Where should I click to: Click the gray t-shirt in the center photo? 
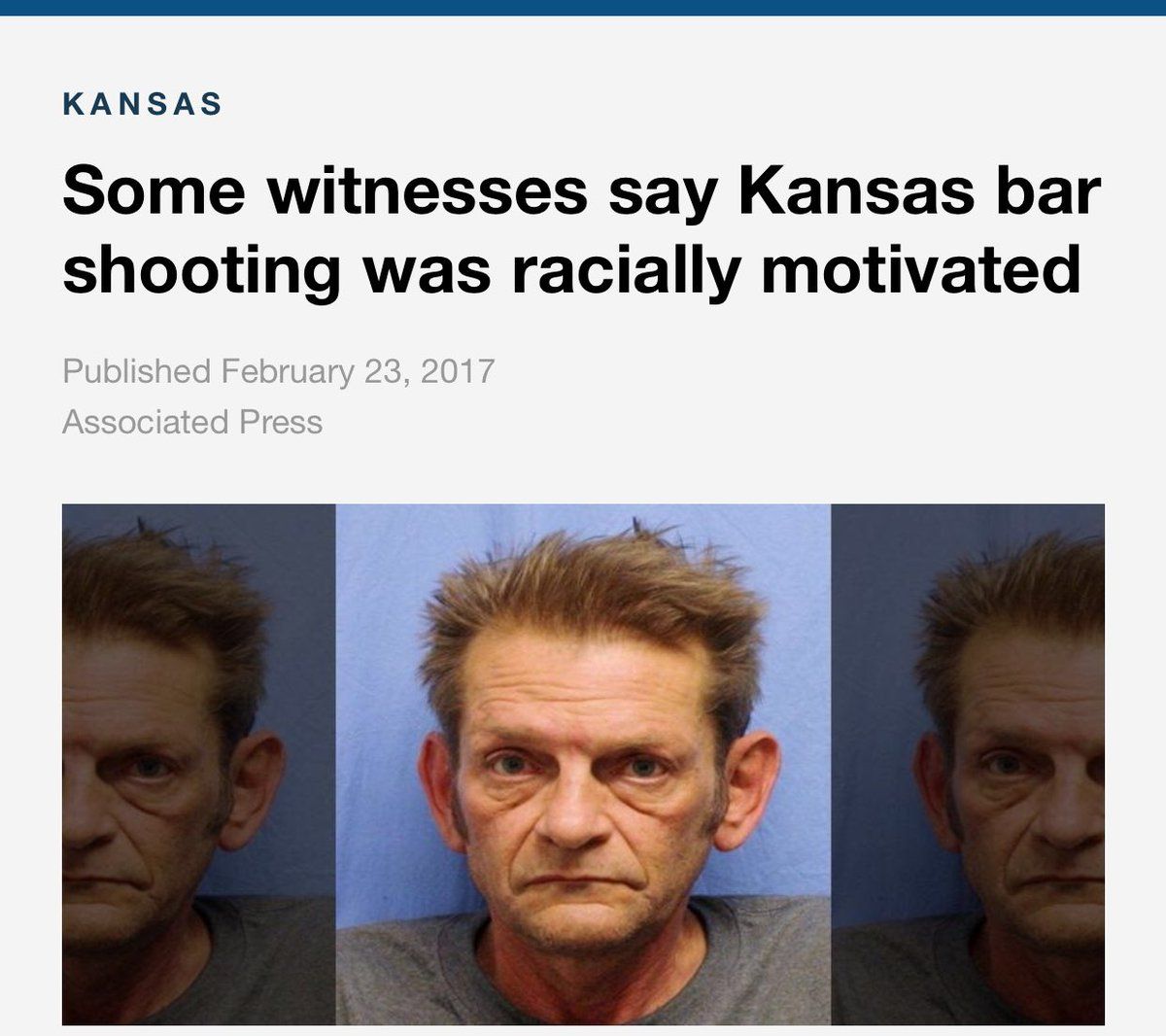pyautogui.click(x=583, y=977)
